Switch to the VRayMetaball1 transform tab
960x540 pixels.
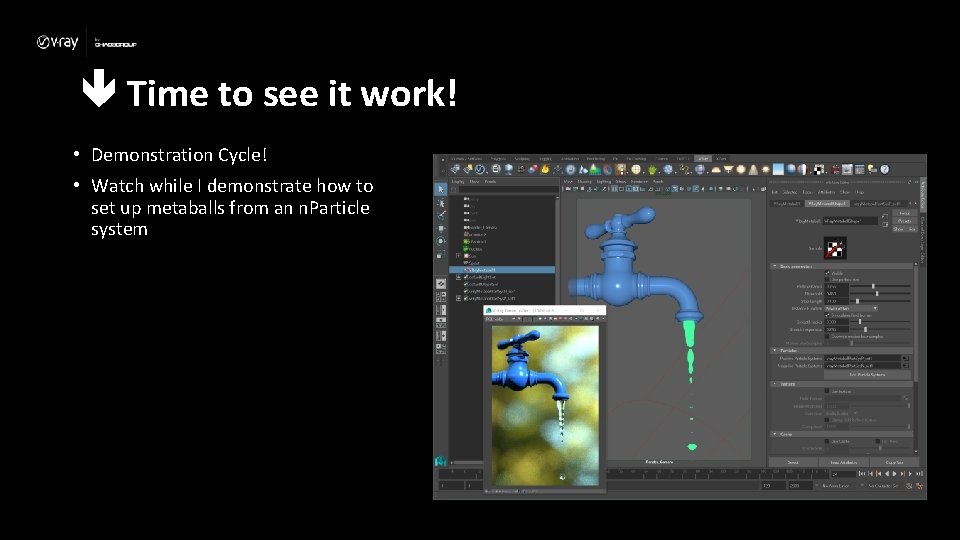(787, 203)
